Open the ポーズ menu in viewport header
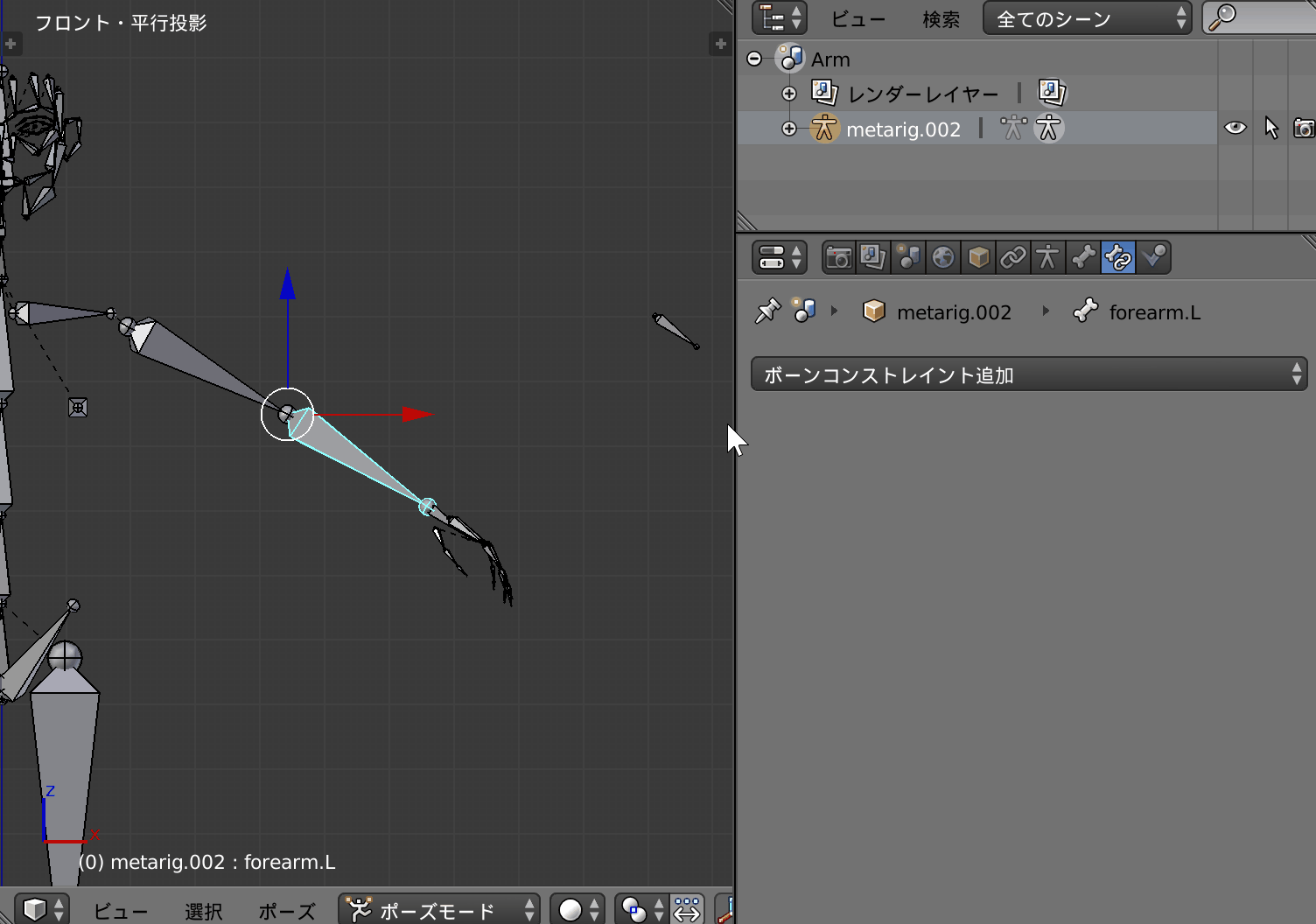The width and height of the screenshot is (1316, 924). 286,911
